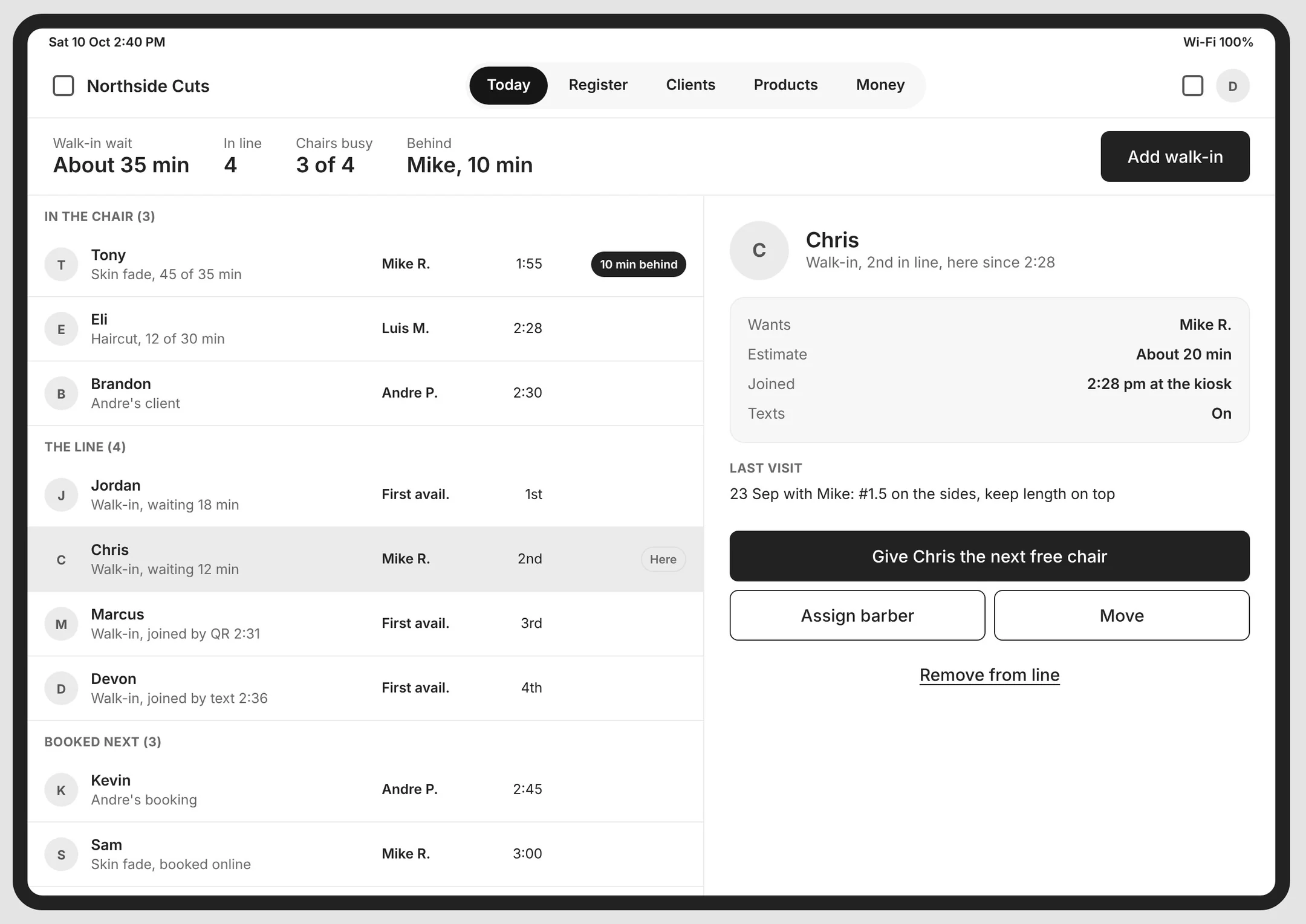The image size is (1306, 924).
Task: Click the Walk-in wait About 35 min stat
Action: [121, 156]
